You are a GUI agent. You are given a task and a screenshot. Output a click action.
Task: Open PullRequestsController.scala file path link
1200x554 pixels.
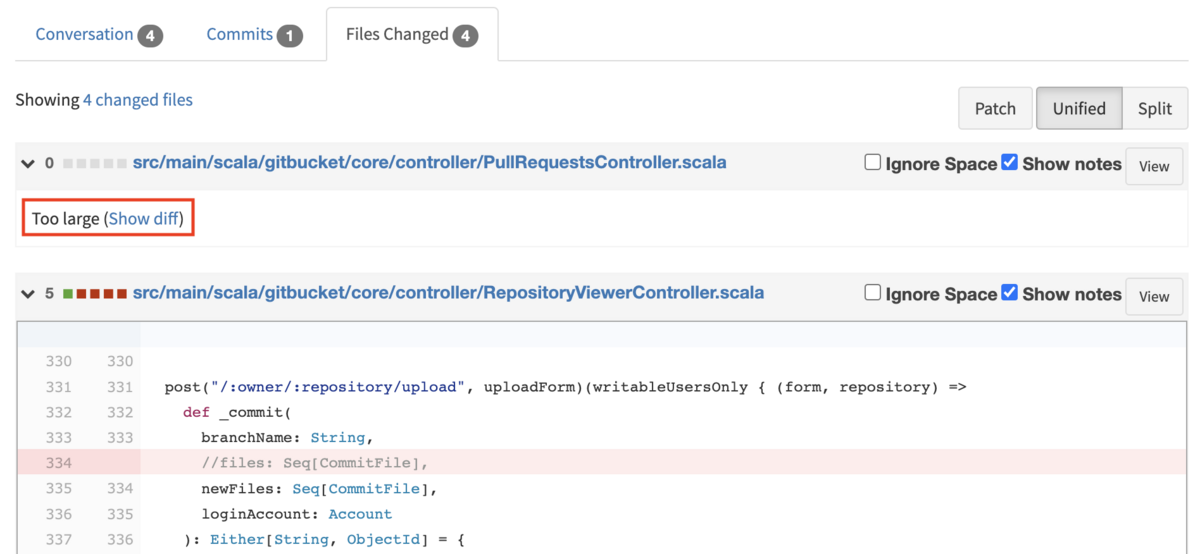point(429,163)
